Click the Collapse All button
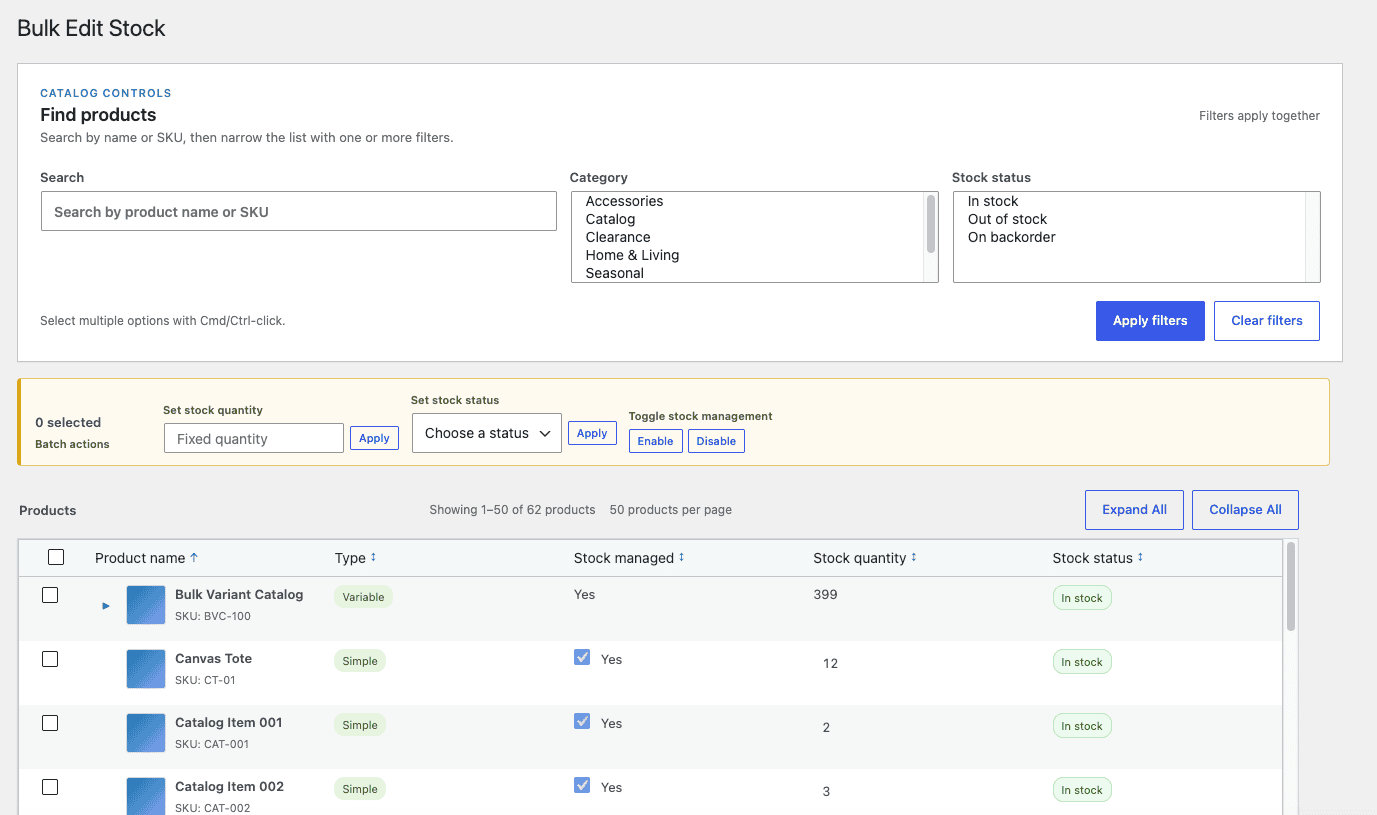 1245,510
